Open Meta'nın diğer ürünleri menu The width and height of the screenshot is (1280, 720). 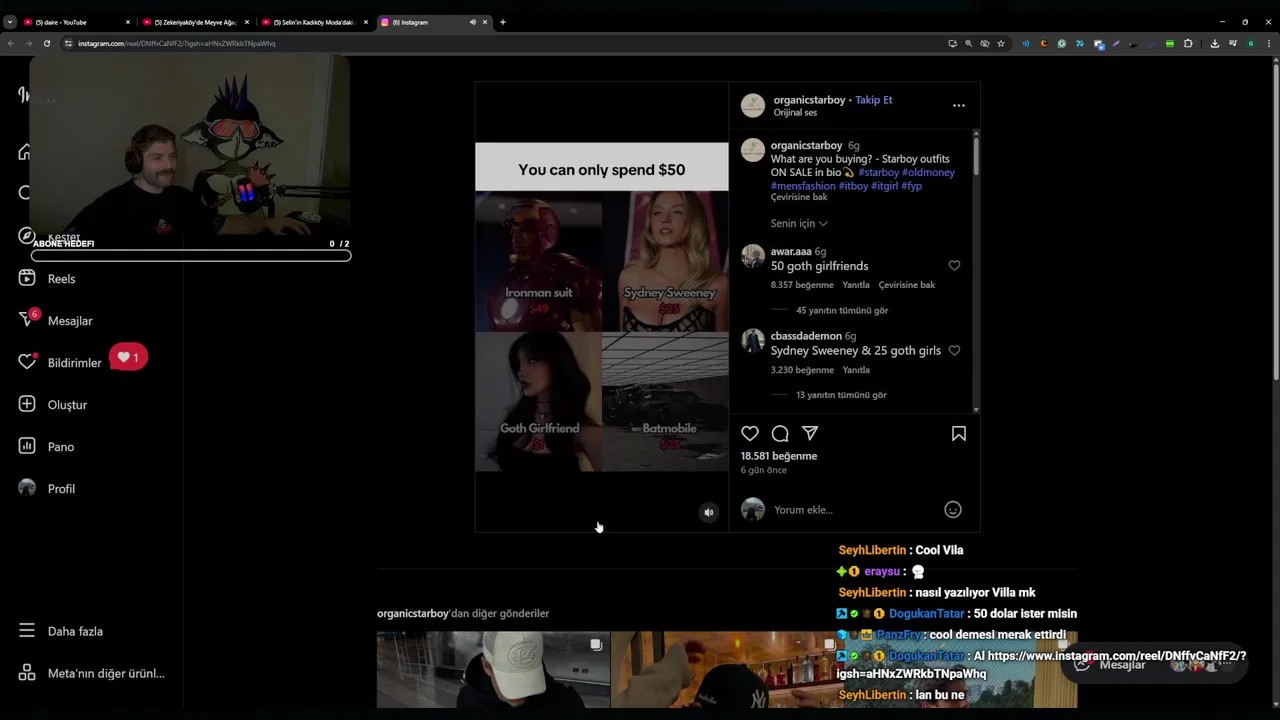(x=92, y=673)
